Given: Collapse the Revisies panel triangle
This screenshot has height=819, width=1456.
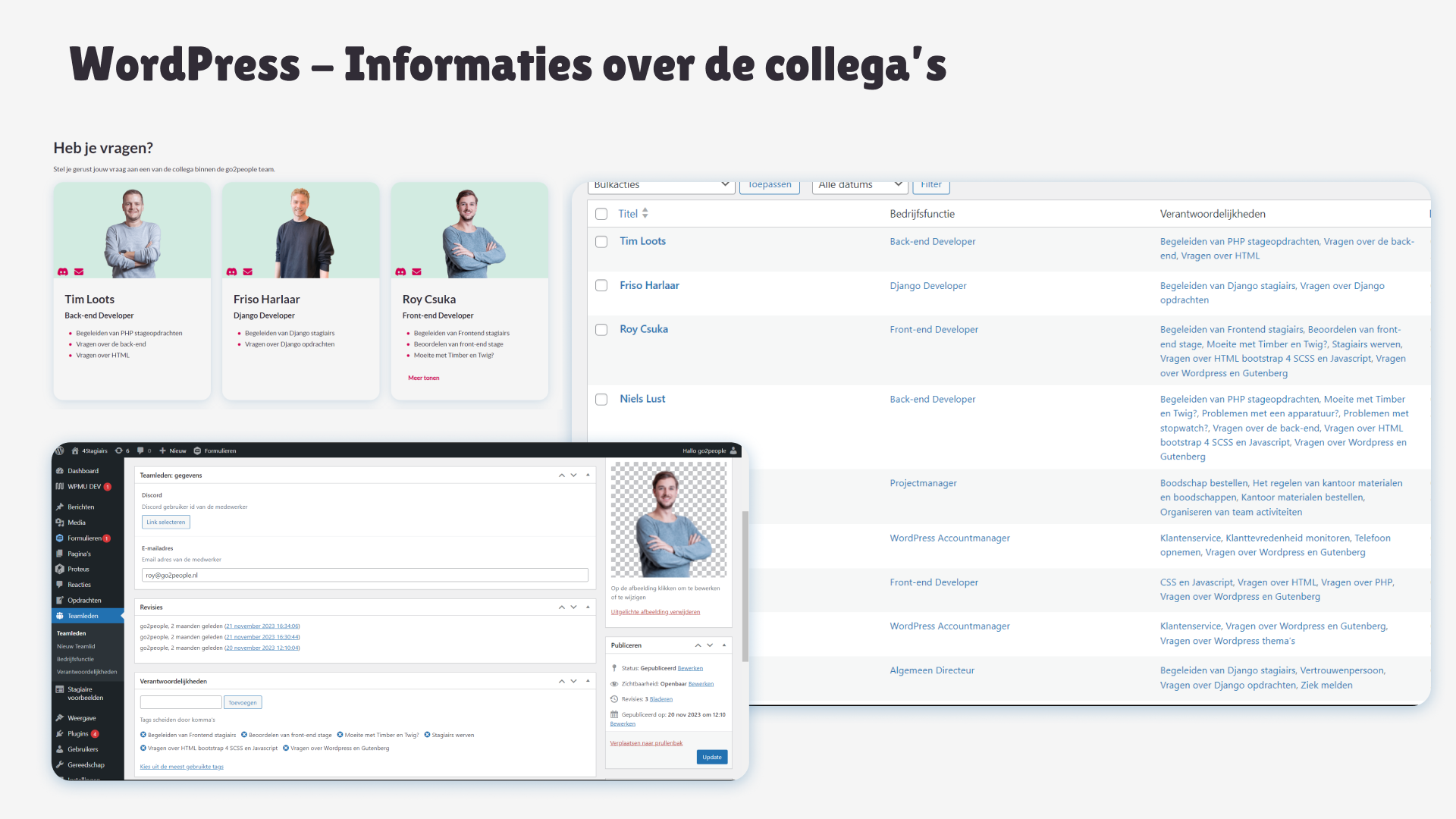Looking at the screenshot, I should [588, 607].
